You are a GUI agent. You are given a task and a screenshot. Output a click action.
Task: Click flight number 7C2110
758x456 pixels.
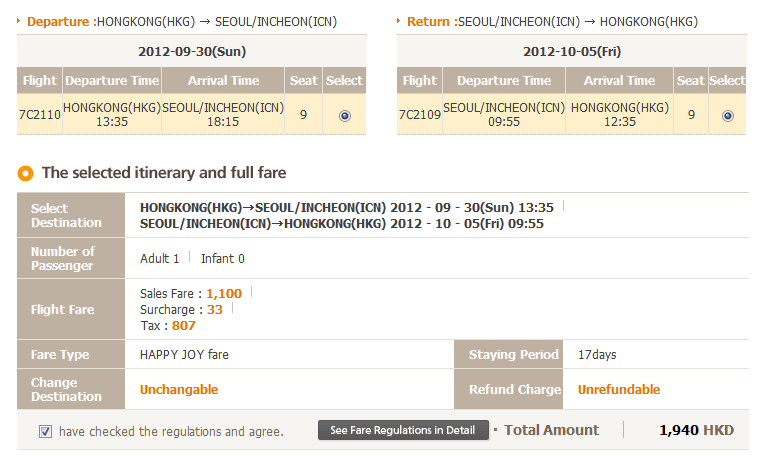point(39,115)
